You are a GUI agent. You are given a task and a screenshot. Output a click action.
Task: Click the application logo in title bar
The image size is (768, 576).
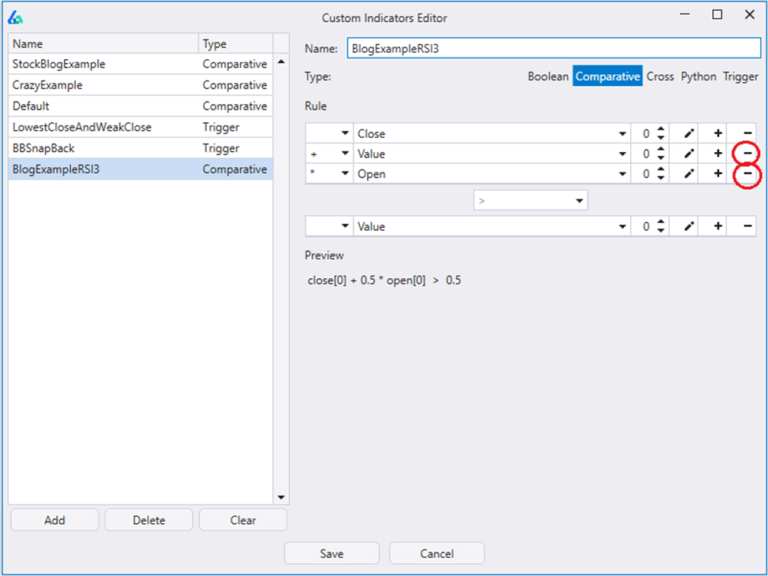pyautogui.click(x=15, y=18)
